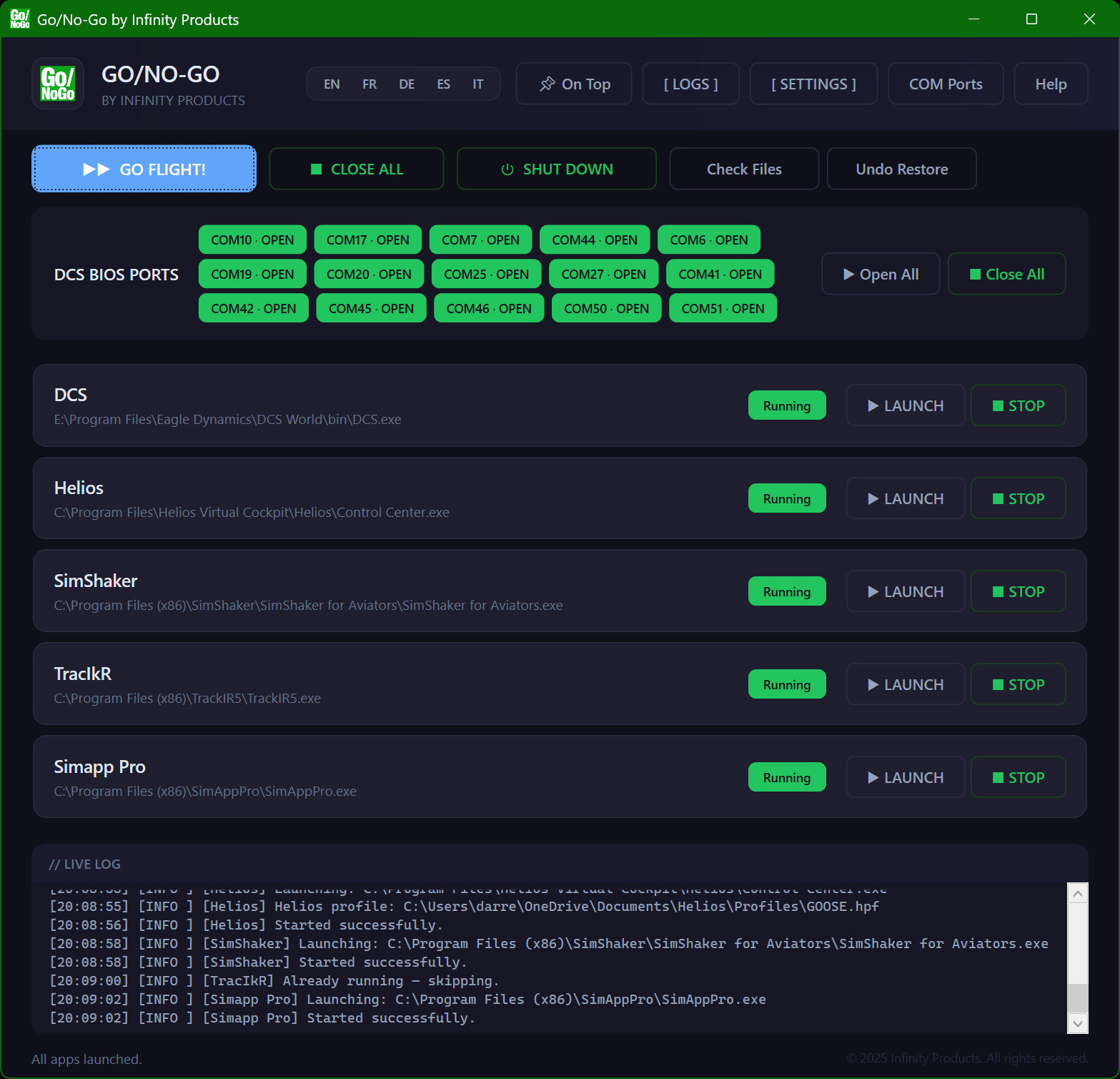Click the Running status badge for Helios
This screenshot has width=1120, height=1079.
pos(786,498)
